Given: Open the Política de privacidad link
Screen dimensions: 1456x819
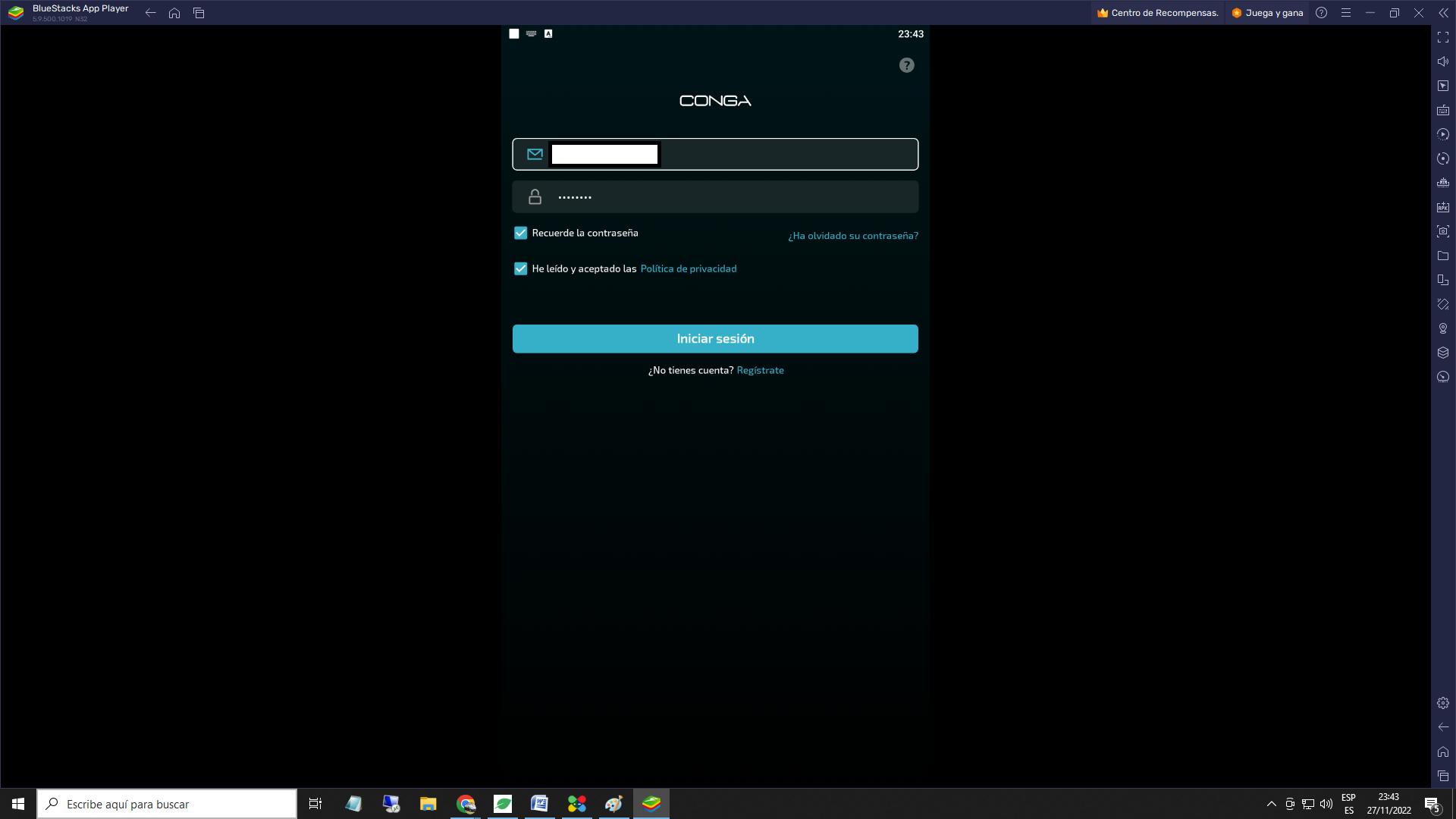Looking at the screenshot, I should click(689, 268).
